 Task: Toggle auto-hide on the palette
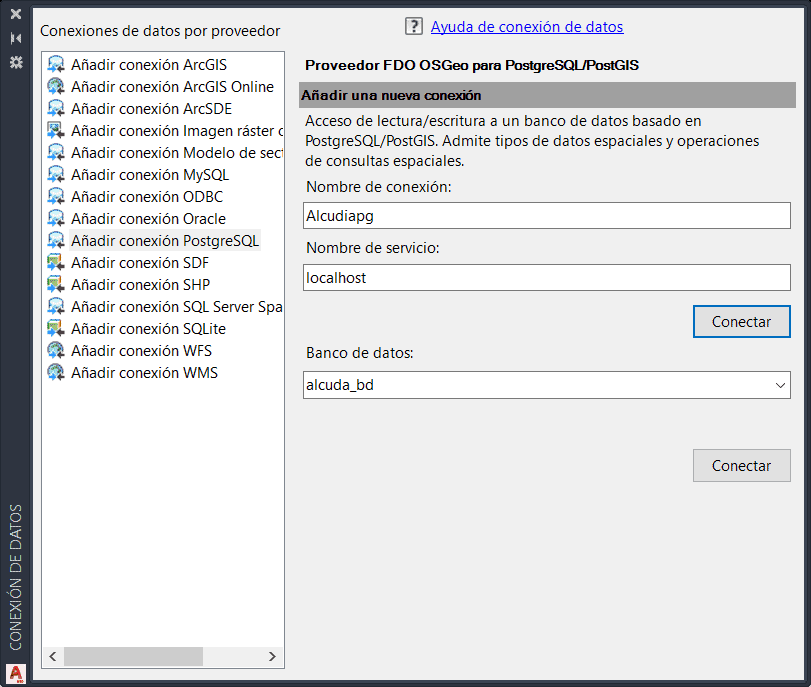(15, 38)
